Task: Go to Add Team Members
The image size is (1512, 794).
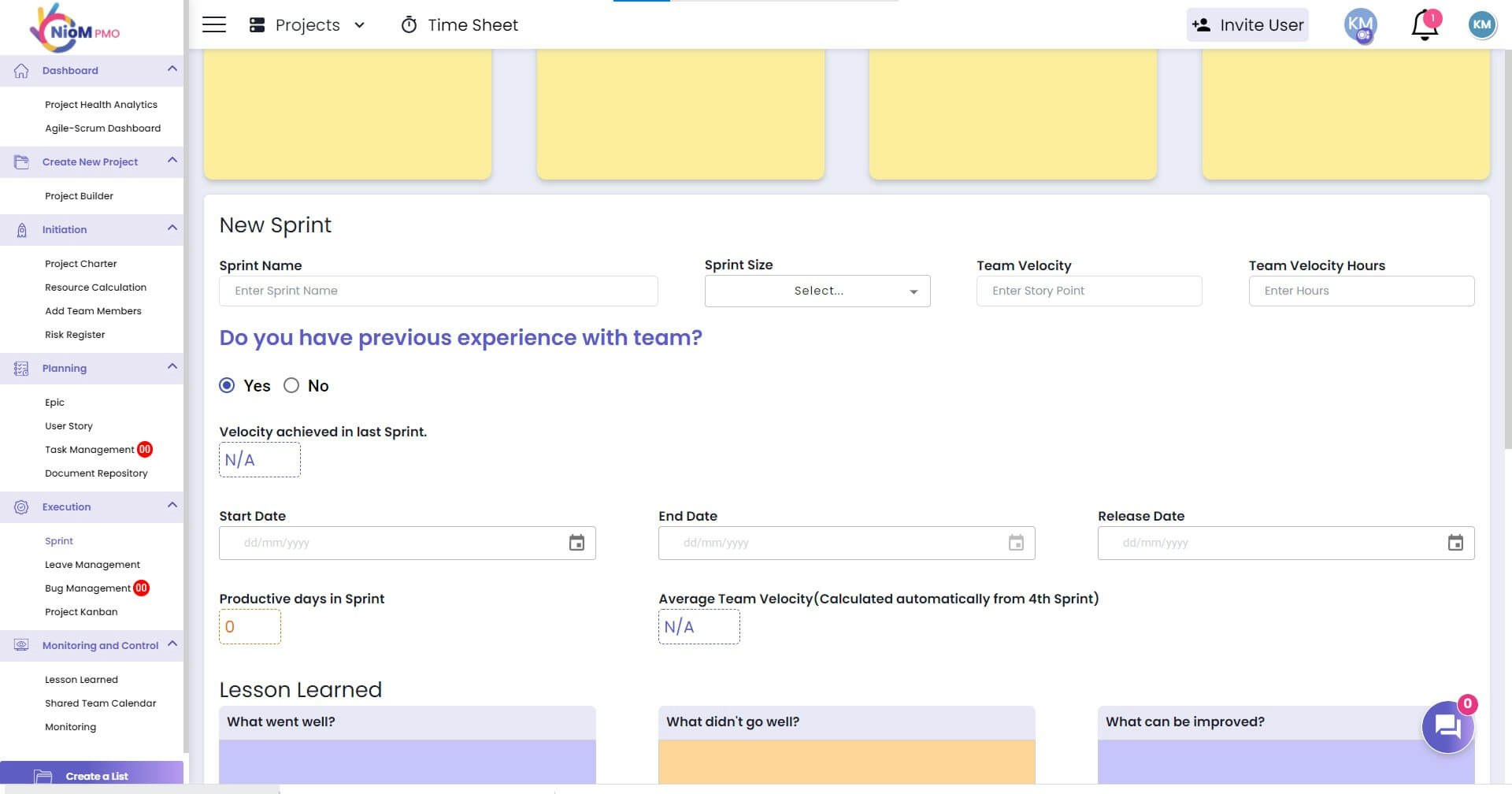Action: click(x=93, y=311)
